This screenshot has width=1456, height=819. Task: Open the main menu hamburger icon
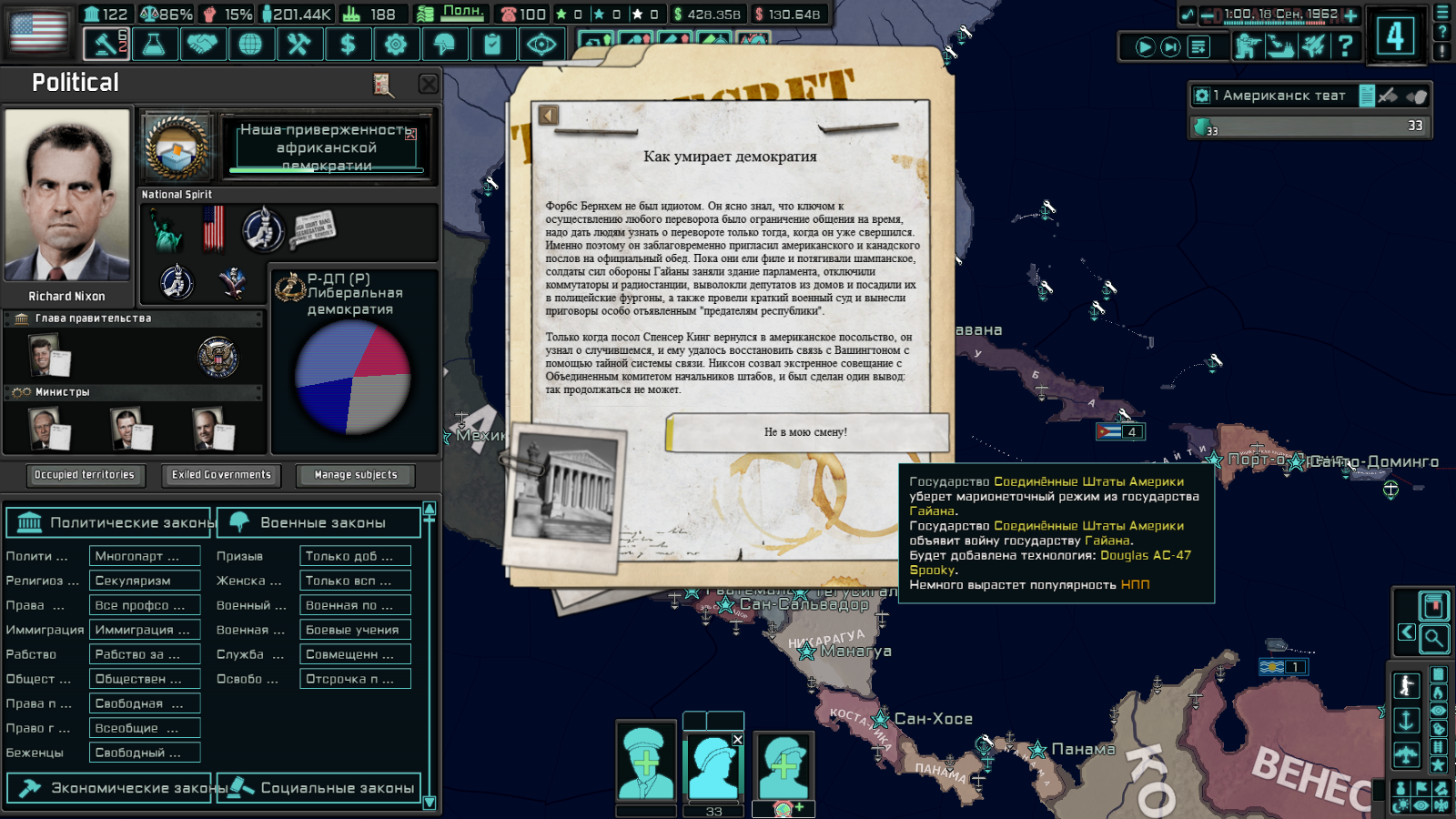pos(1442,12)
